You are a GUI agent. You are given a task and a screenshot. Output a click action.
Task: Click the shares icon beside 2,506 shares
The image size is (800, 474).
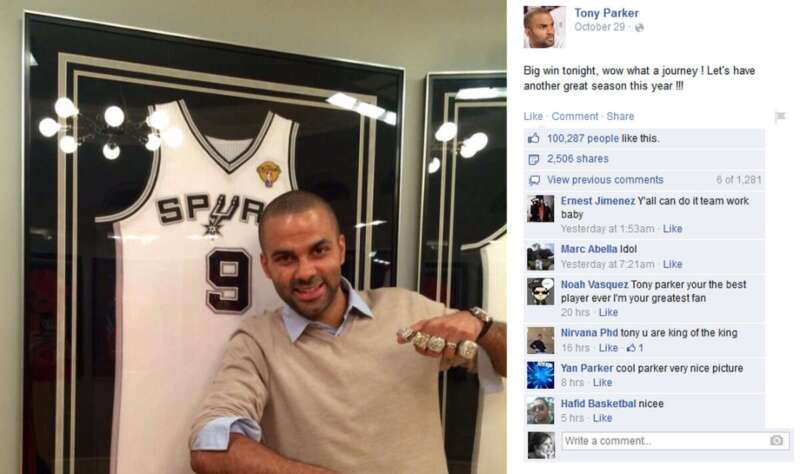click(534, 159)
